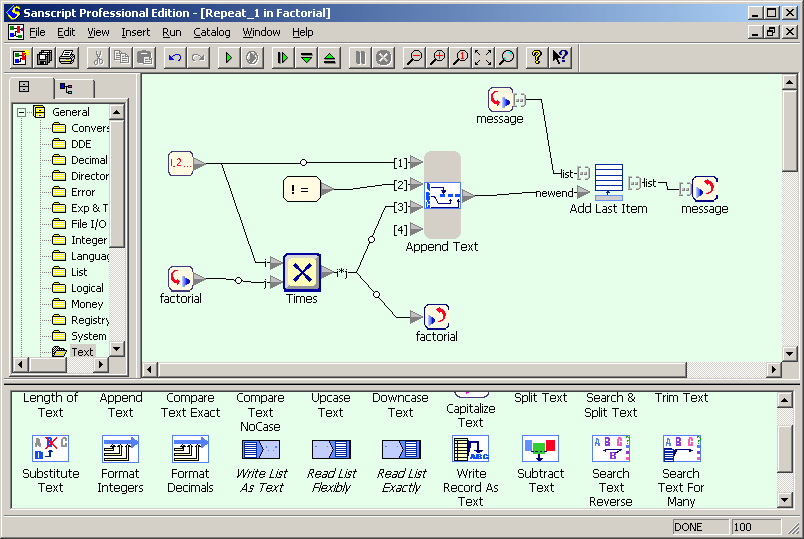Screen dimensions: 804x539
Task: Click the yellow question mark Help icon
Action: [x=537, y=57]
